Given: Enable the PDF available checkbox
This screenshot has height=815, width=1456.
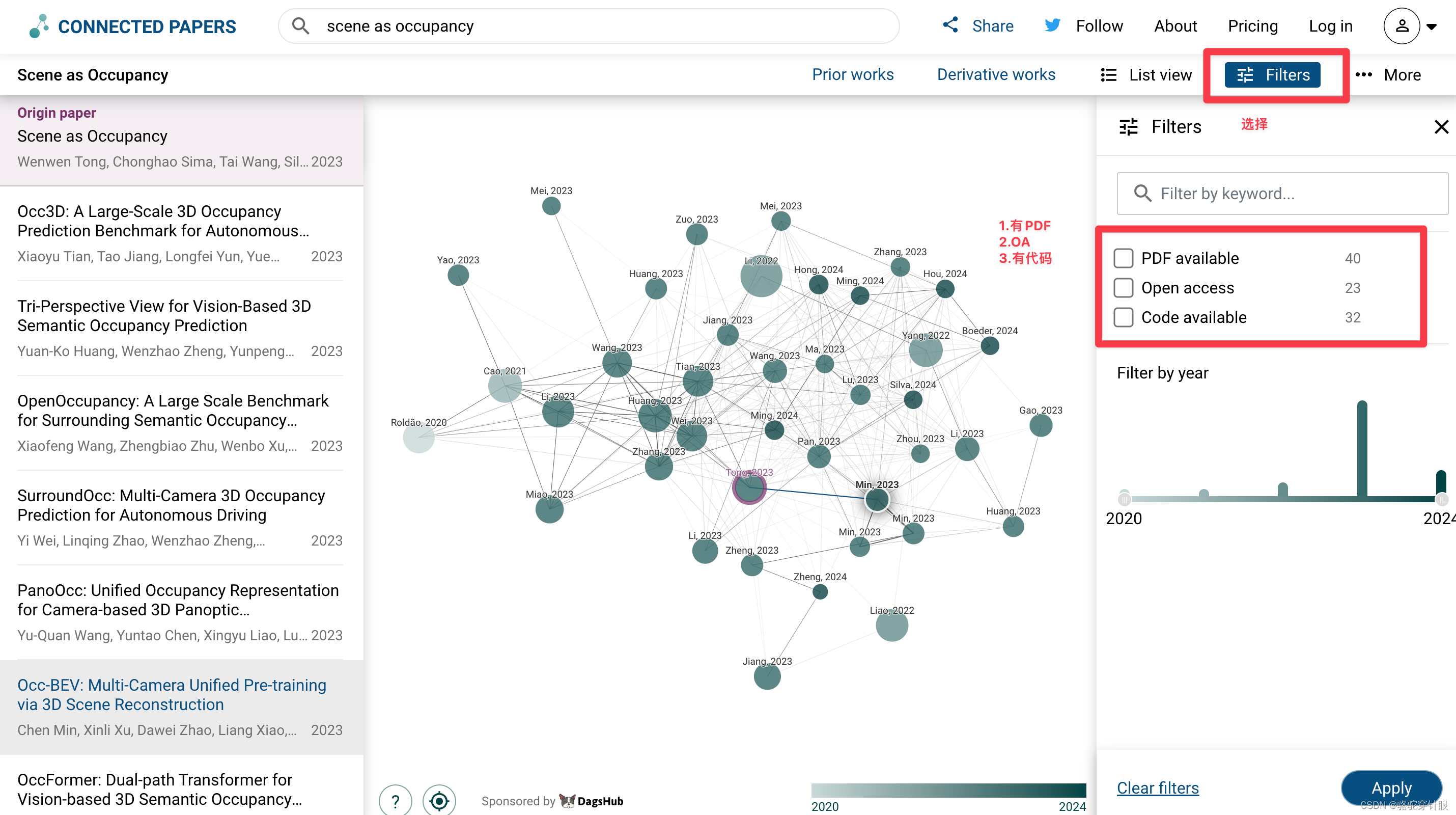Looking at the screenshot, I should point(1123,258).
